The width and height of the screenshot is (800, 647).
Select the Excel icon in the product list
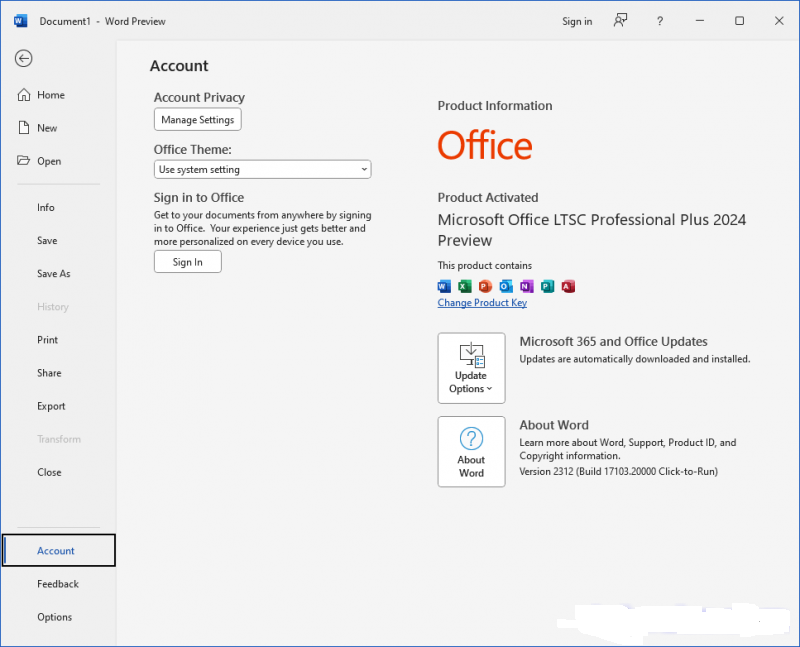pyautogui.click(x=464, y=286)
